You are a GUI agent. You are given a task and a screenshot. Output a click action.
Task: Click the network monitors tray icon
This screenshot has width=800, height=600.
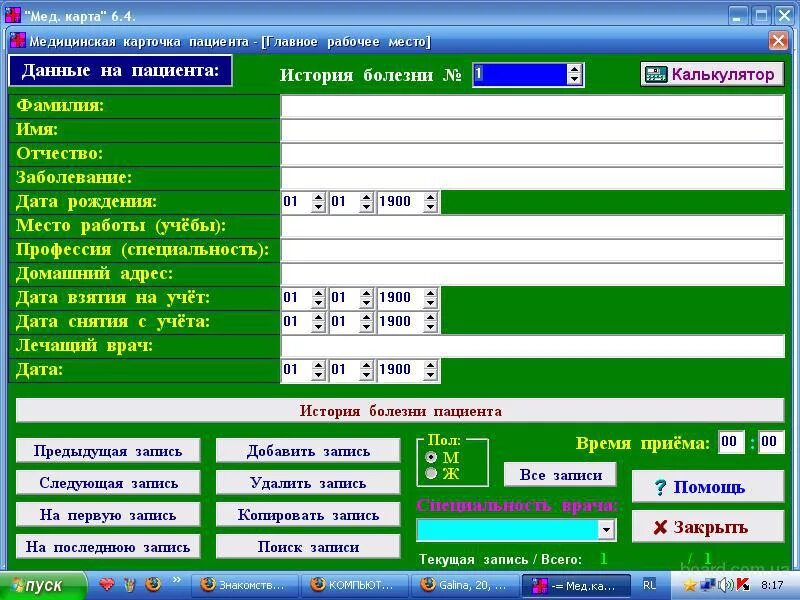coord(708,585)
